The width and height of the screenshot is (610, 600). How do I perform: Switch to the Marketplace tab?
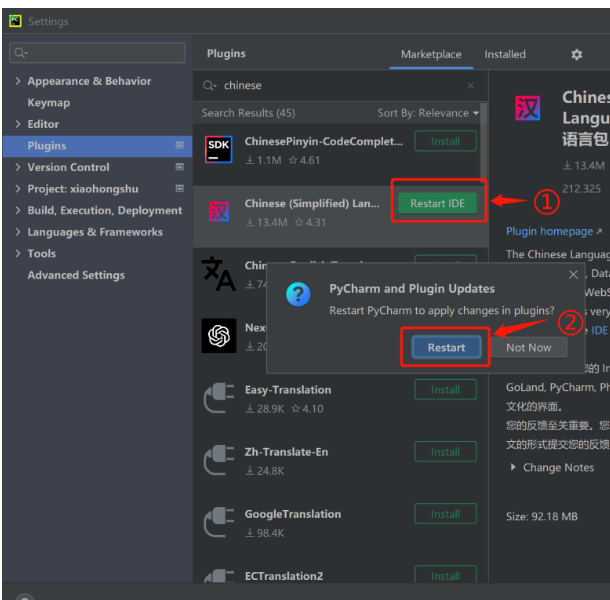(x=431, y=54)
